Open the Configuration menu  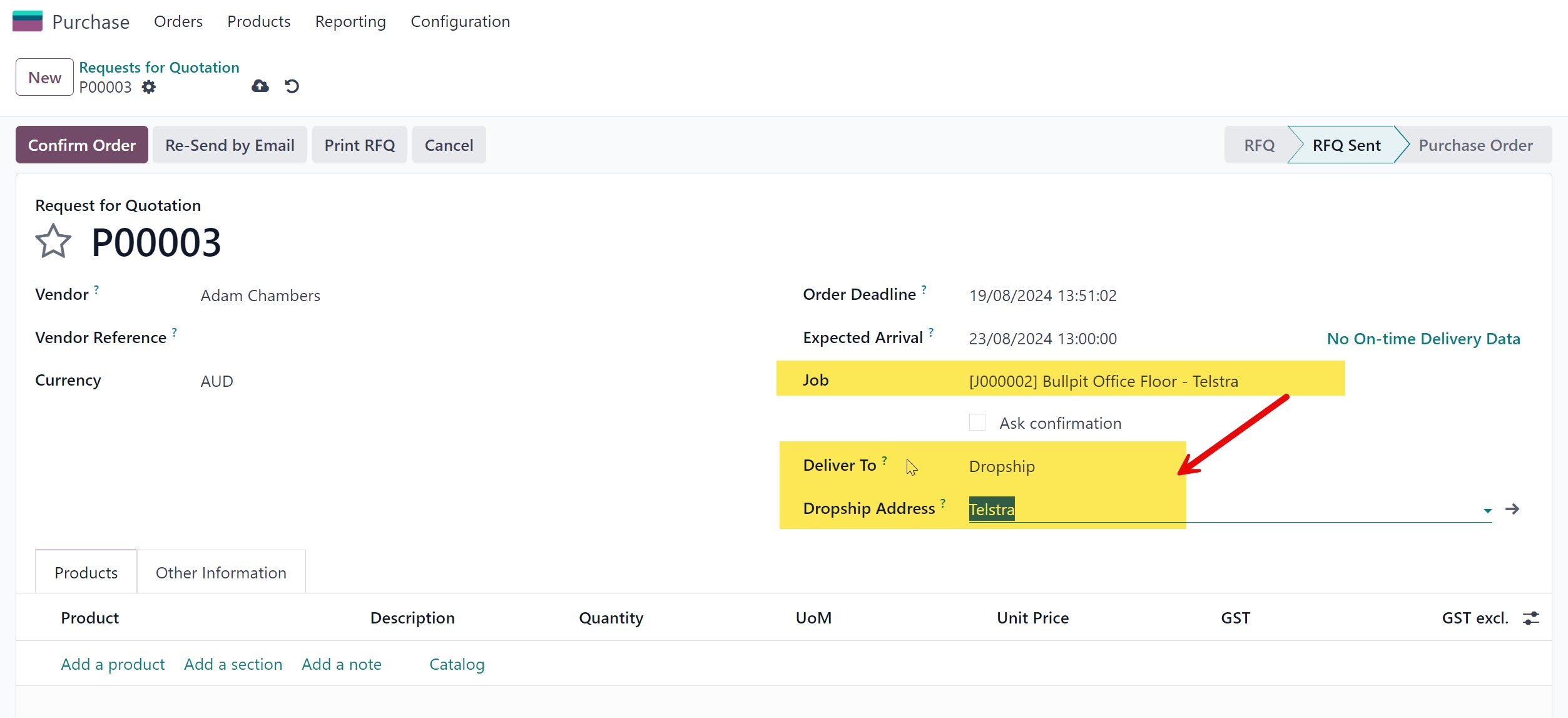pos(460,22)
